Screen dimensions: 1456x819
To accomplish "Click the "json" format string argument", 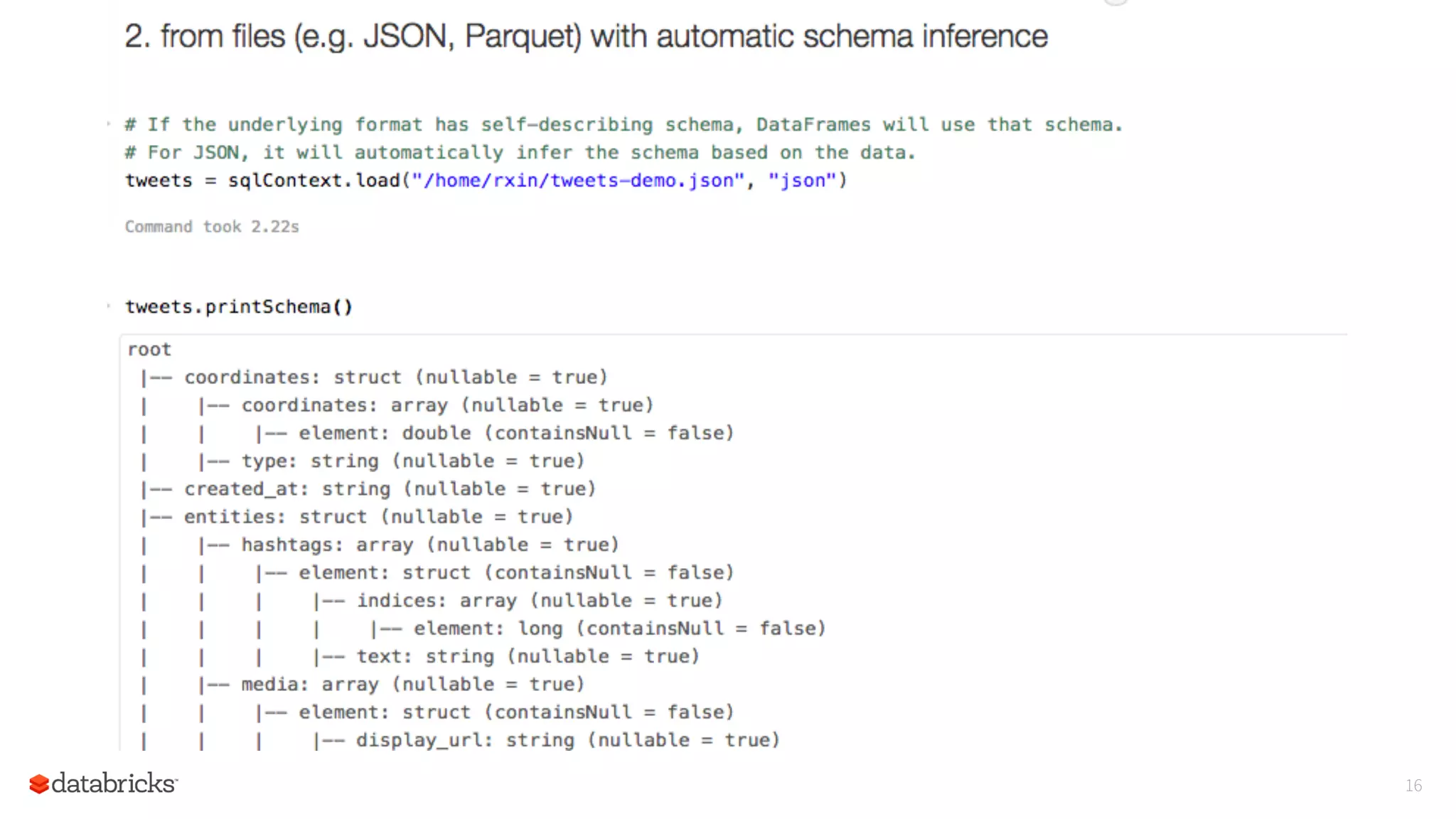I will click(x=802, y=181).
